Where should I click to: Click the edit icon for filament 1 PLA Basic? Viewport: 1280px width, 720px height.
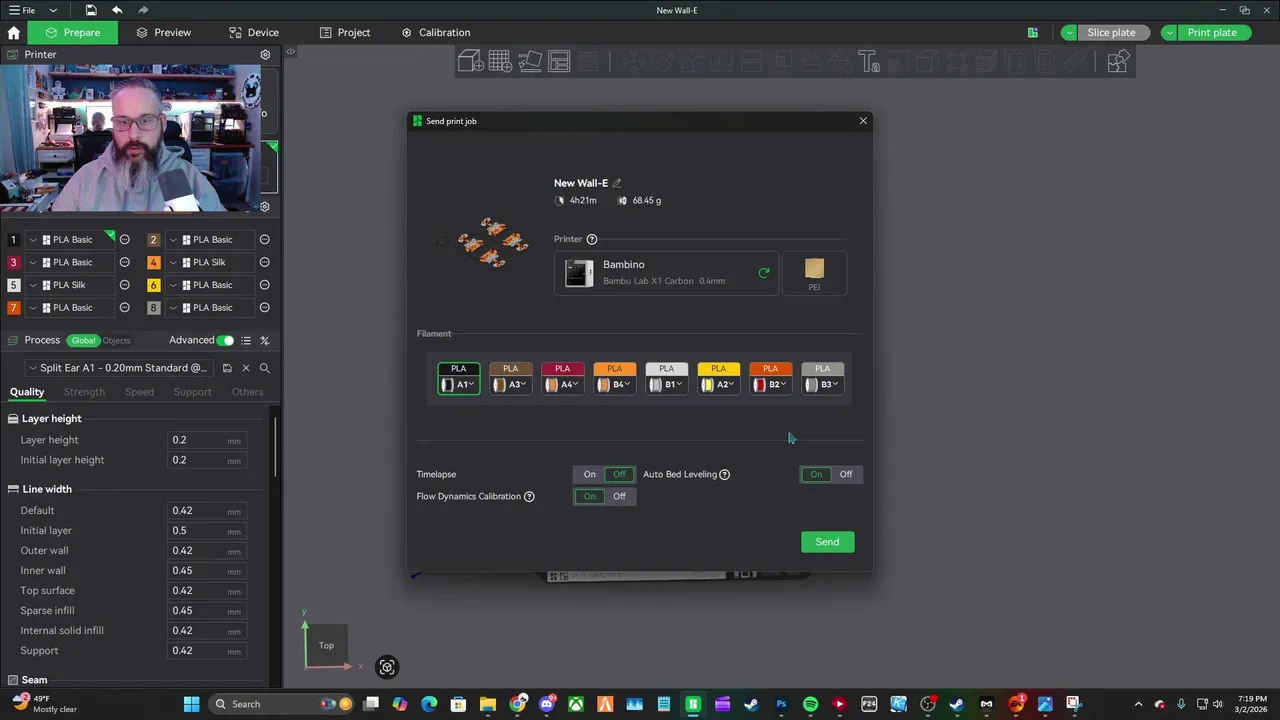pos(125,240)
